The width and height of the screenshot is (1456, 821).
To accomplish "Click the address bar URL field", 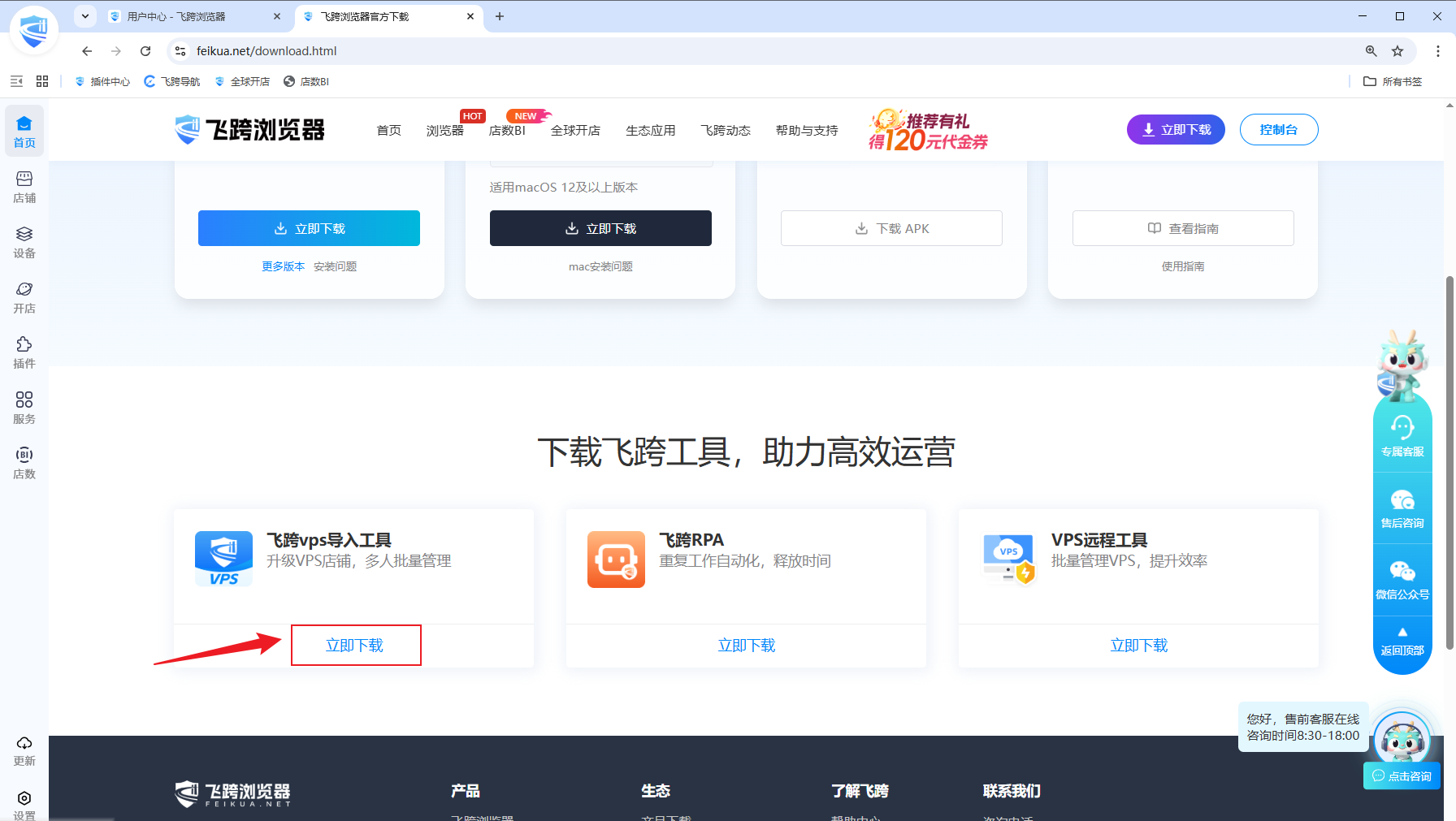I will point(772,51).
